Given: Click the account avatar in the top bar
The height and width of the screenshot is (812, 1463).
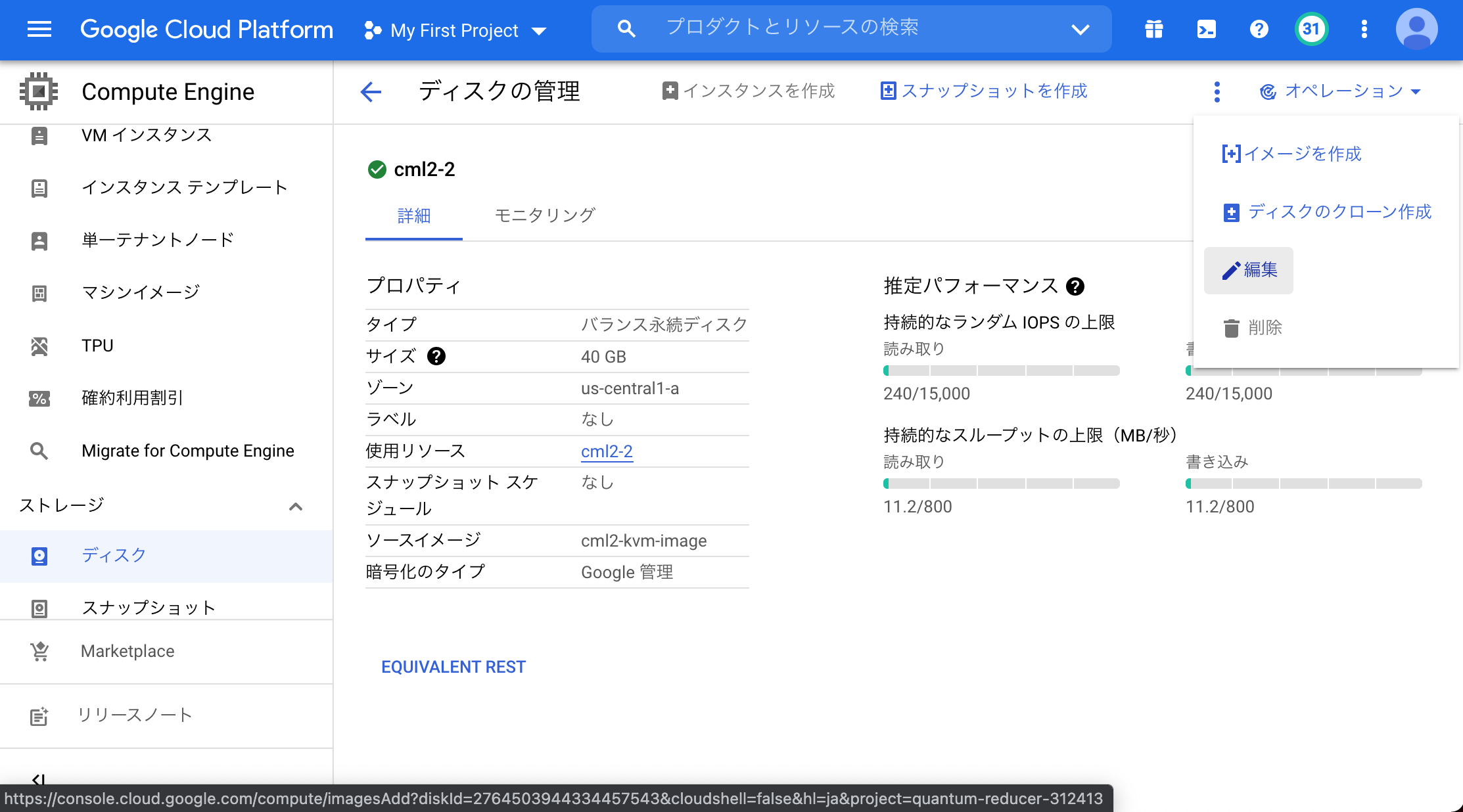Looking at the screenshot, I should (1417, 29).
